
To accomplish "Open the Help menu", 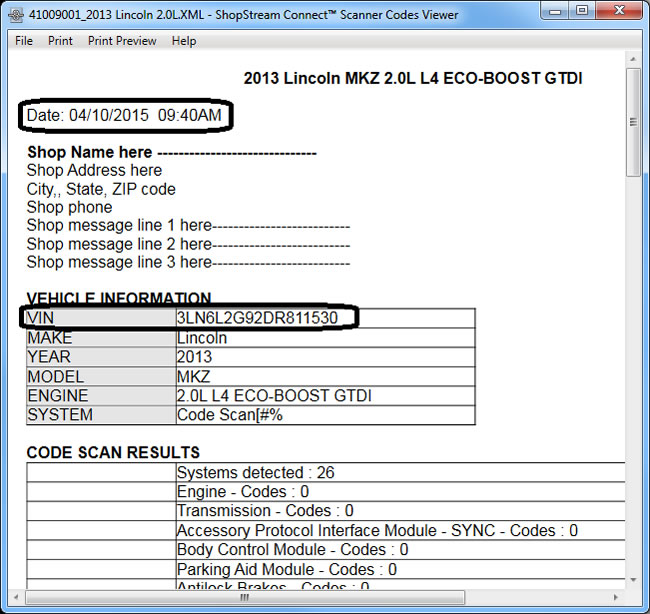I will point(184,41).
